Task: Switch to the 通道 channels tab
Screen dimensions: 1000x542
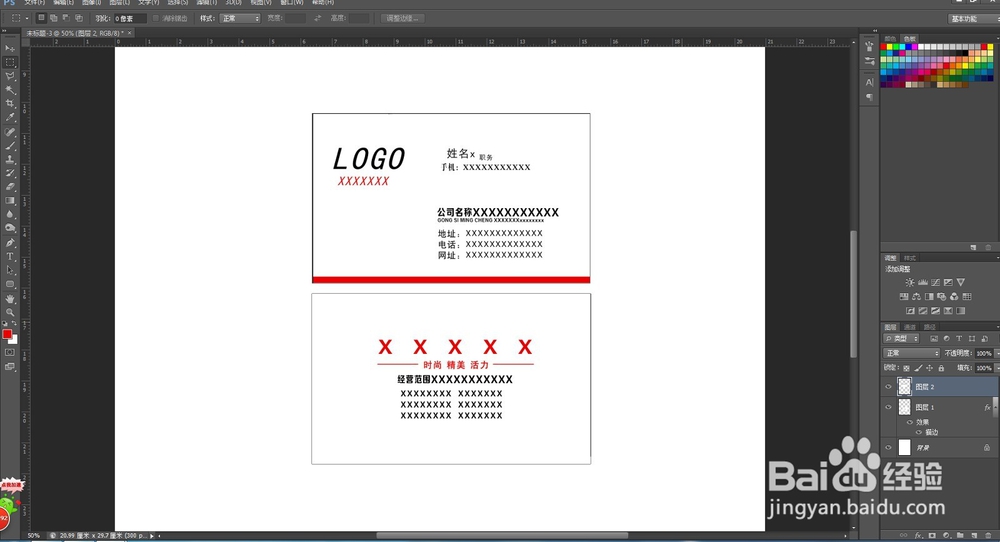Action: 910,326
